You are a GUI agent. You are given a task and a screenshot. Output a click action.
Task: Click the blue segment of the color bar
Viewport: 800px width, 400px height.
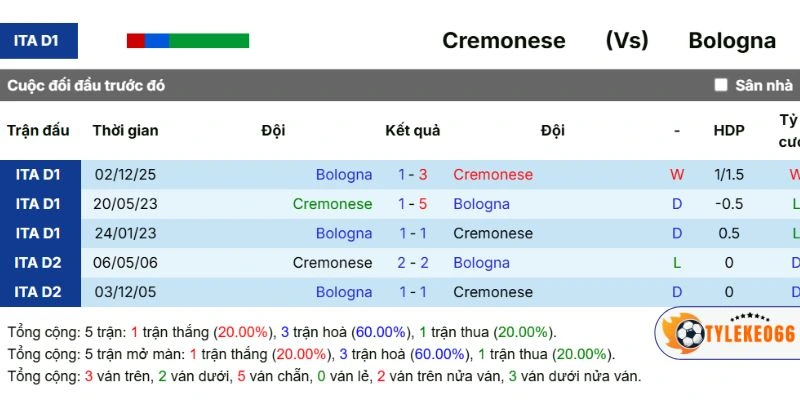[157, 41]
